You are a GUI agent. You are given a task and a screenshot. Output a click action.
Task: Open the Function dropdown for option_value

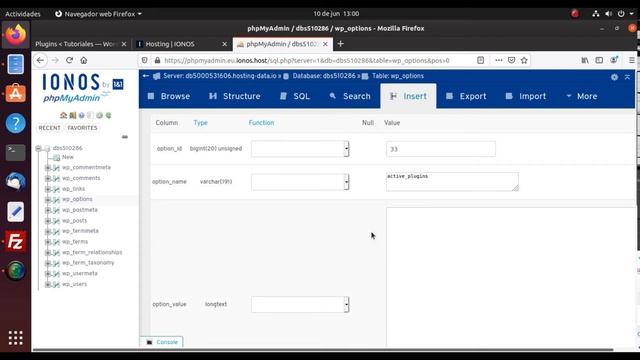(x=300, y=304)
